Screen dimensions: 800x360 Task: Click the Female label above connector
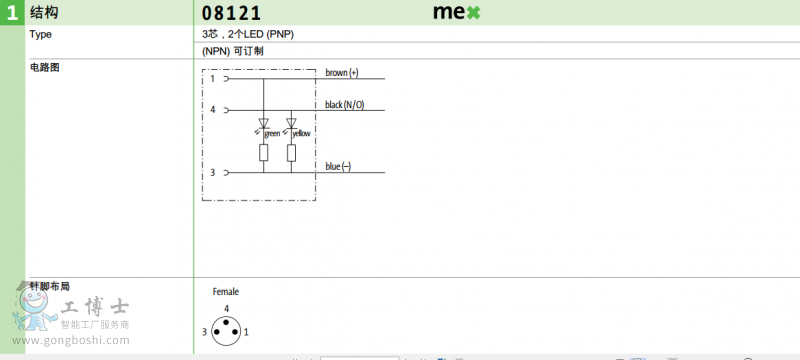pos(226,292)
